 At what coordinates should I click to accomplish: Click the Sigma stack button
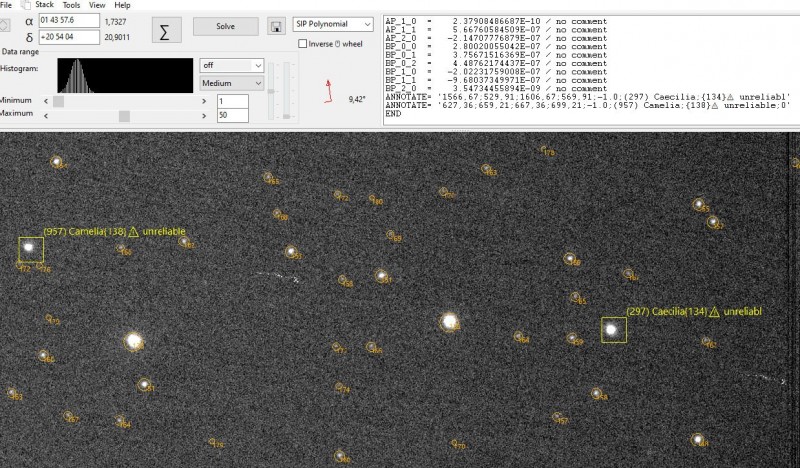point(166,31)
